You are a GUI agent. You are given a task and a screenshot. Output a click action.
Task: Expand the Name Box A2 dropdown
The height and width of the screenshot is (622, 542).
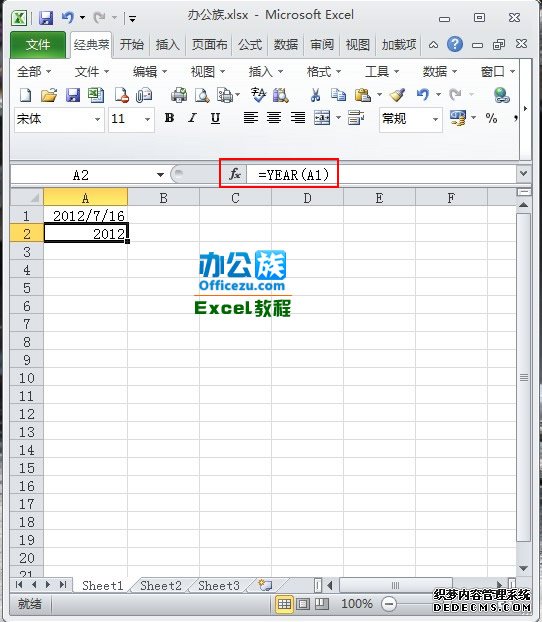click(160, 175)
